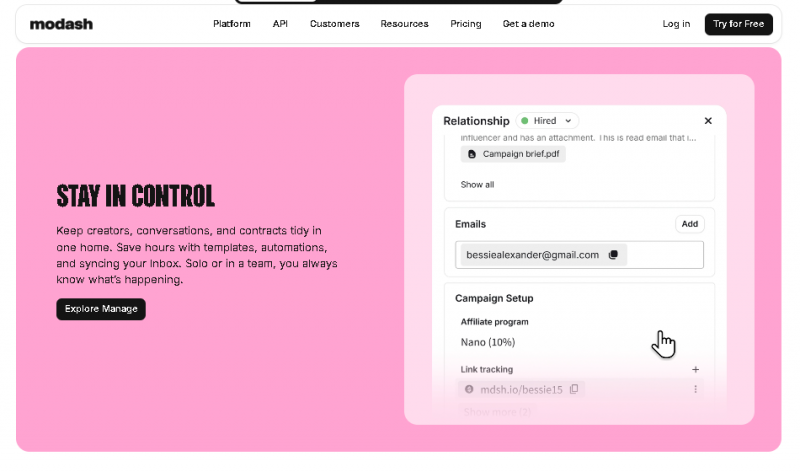Open the Resources menu
Screen dimensions: 800x472
(404, 24)
